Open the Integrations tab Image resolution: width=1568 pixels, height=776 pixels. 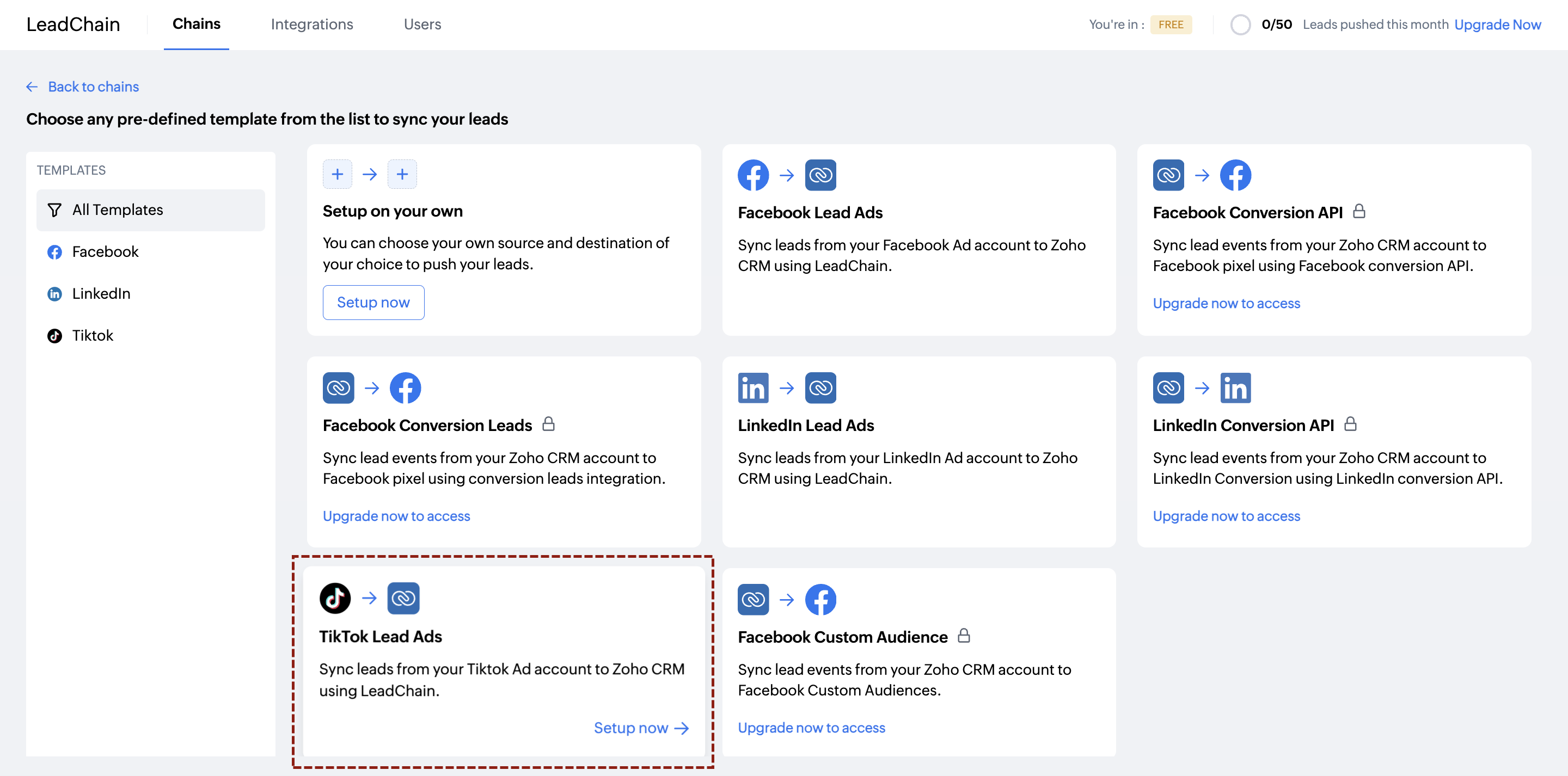point(311,24)
